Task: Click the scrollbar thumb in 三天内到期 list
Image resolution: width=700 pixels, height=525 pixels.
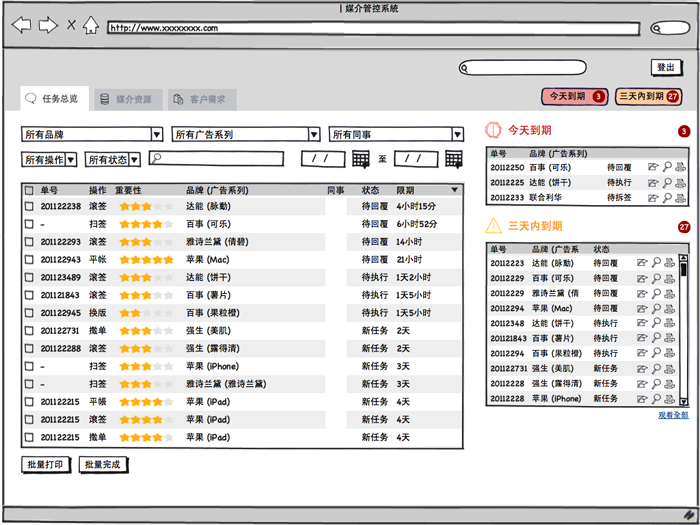Action: [683, 269]
